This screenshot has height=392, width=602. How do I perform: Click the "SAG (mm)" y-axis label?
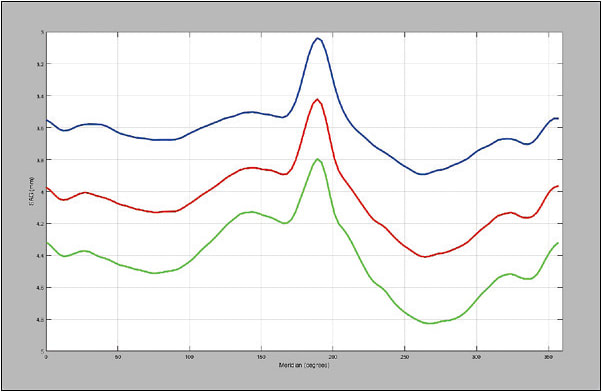click(31, 192)
